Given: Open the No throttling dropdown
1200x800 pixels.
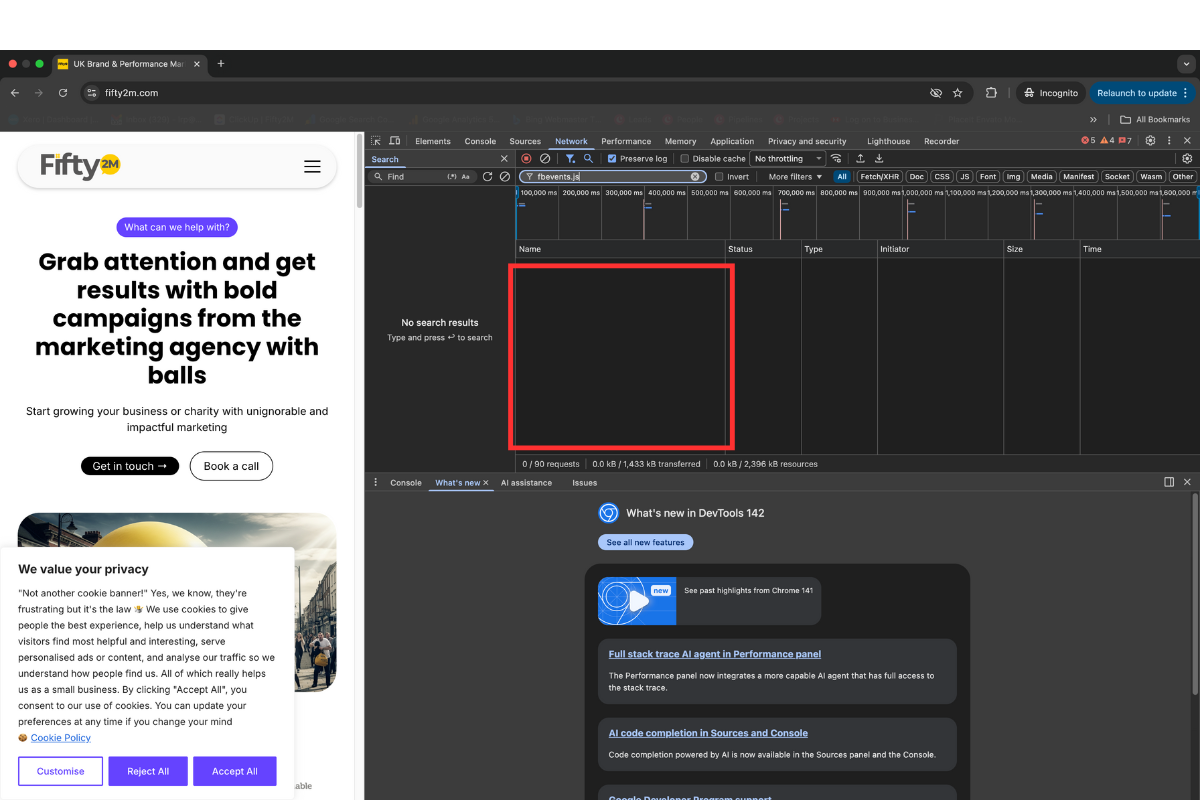Looking at the screenshot, I should click(x=788, y=158).
